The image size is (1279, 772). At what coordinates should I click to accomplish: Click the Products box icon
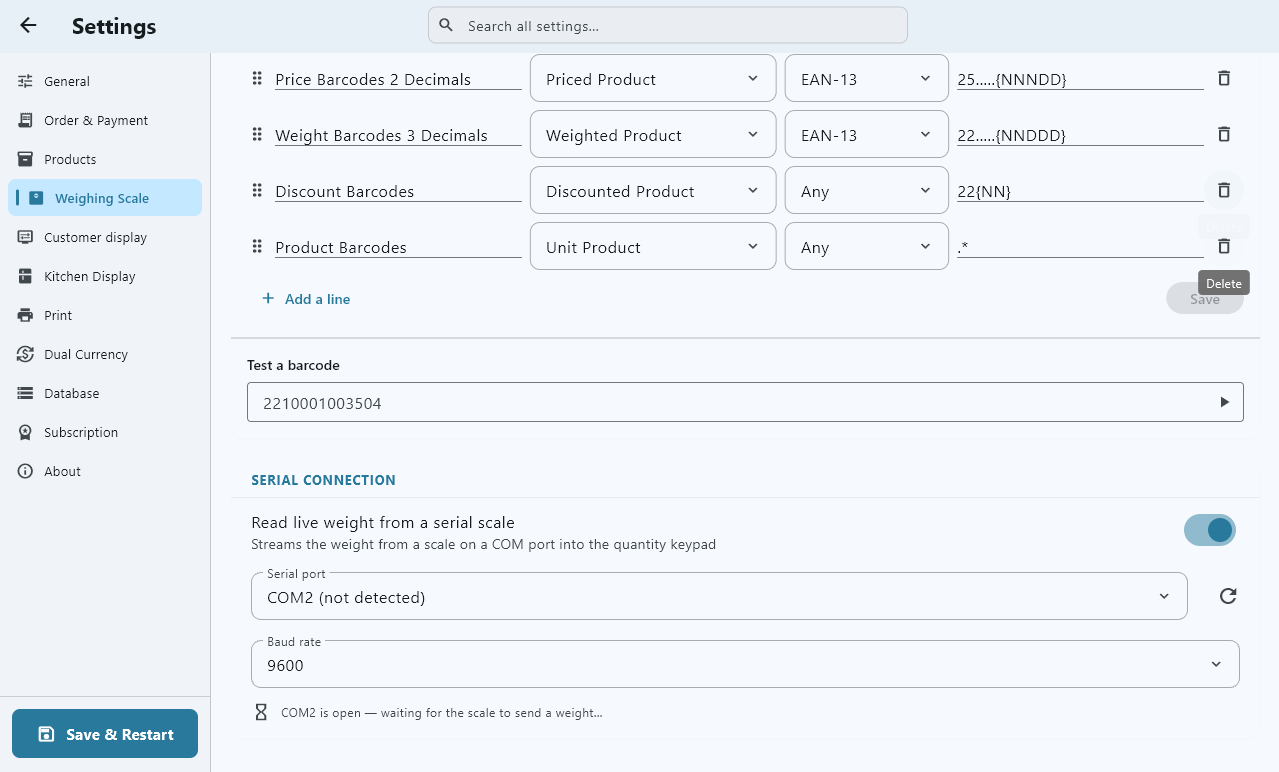(x=25, y=159)
